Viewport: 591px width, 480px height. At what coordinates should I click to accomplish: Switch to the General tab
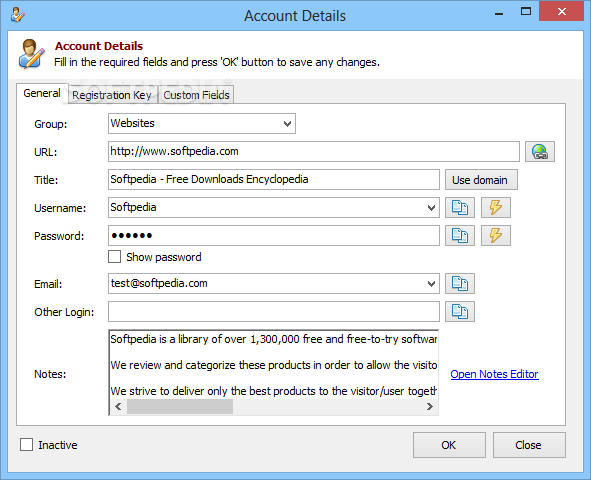[42, 93]
